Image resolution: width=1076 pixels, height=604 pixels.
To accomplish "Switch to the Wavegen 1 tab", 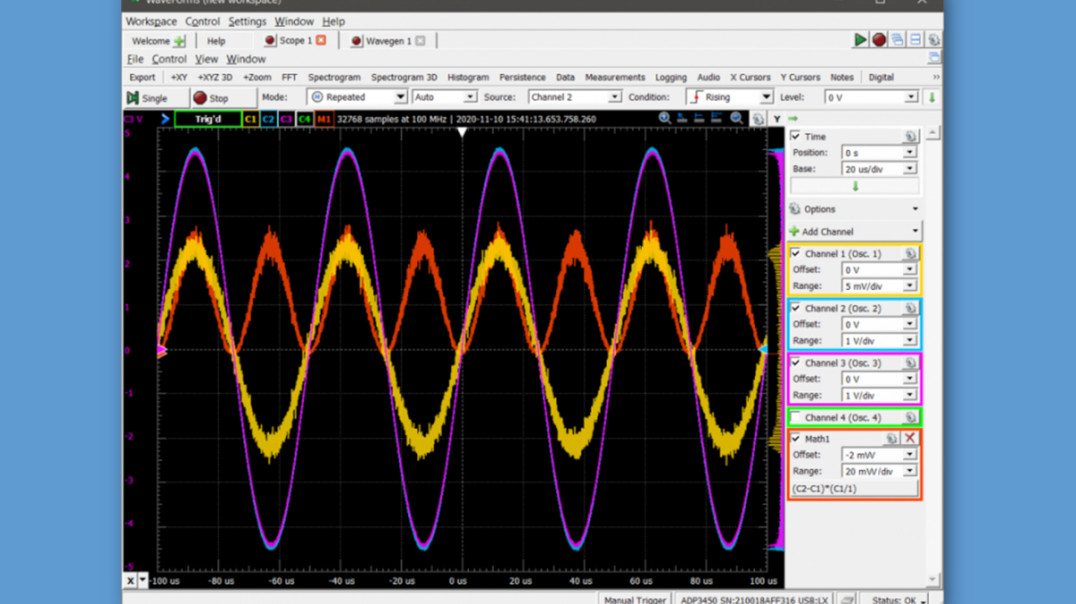I will (389, 41).
